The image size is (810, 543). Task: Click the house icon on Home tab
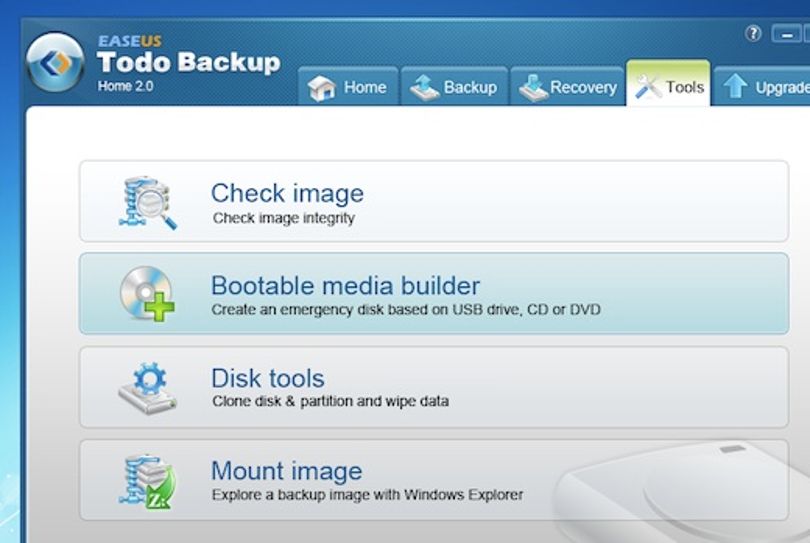point(321,87)
